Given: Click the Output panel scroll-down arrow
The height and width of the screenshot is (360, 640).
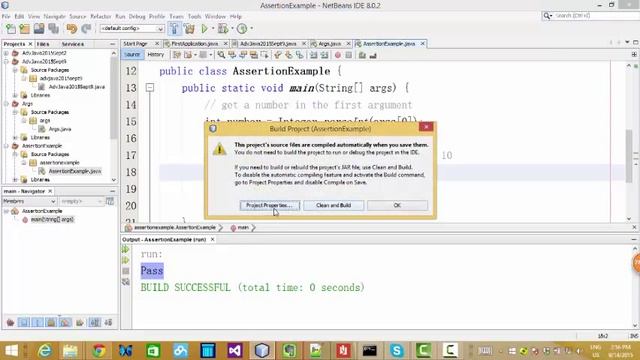Looking at the screenshot, I should point(635,325).
